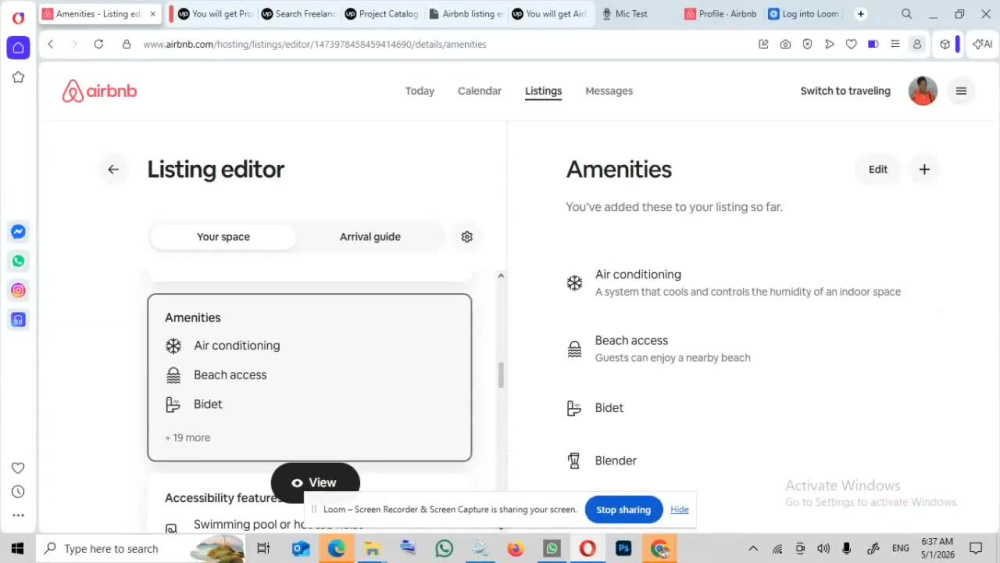Open Windows notification center
Screen dimensions: 1000x563
point(976,548)
